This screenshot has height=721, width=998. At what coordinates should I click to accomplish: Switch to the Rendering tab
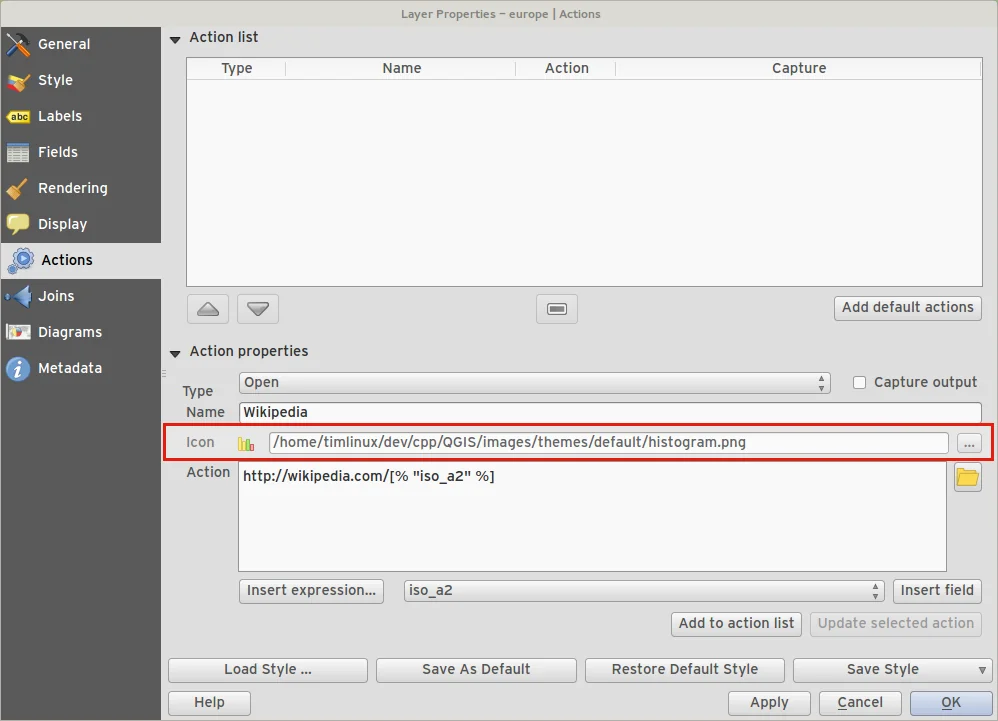point(72,188)
